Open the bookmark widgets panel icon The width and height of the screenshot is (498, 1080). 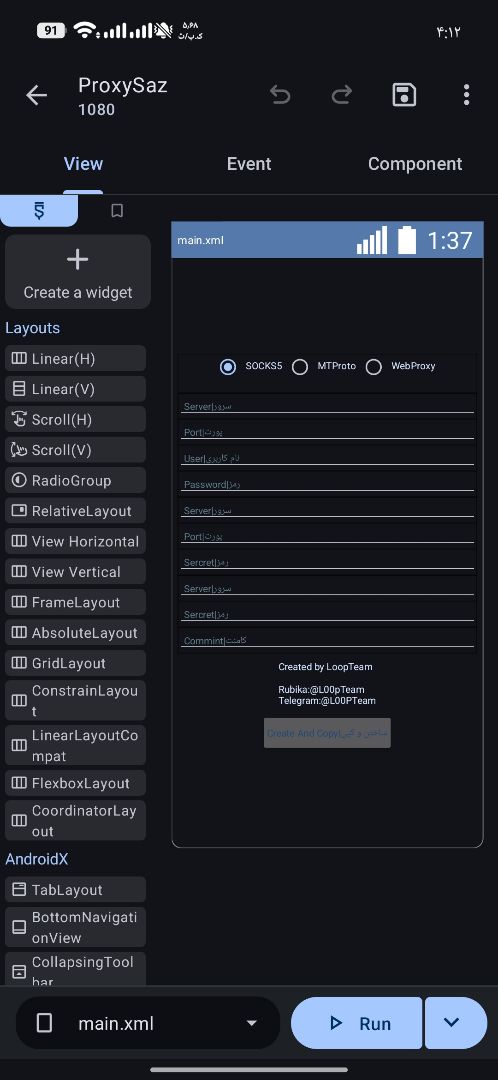[117, 211]
